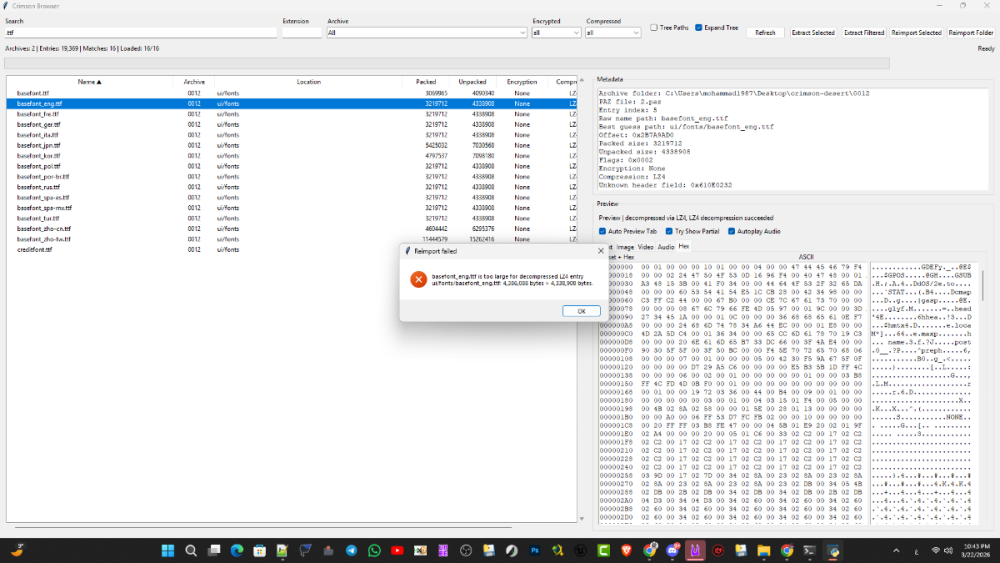The image size is (1000, 563).
Task: Switch to the Audio preview tab
Action: tap(665, 247)
